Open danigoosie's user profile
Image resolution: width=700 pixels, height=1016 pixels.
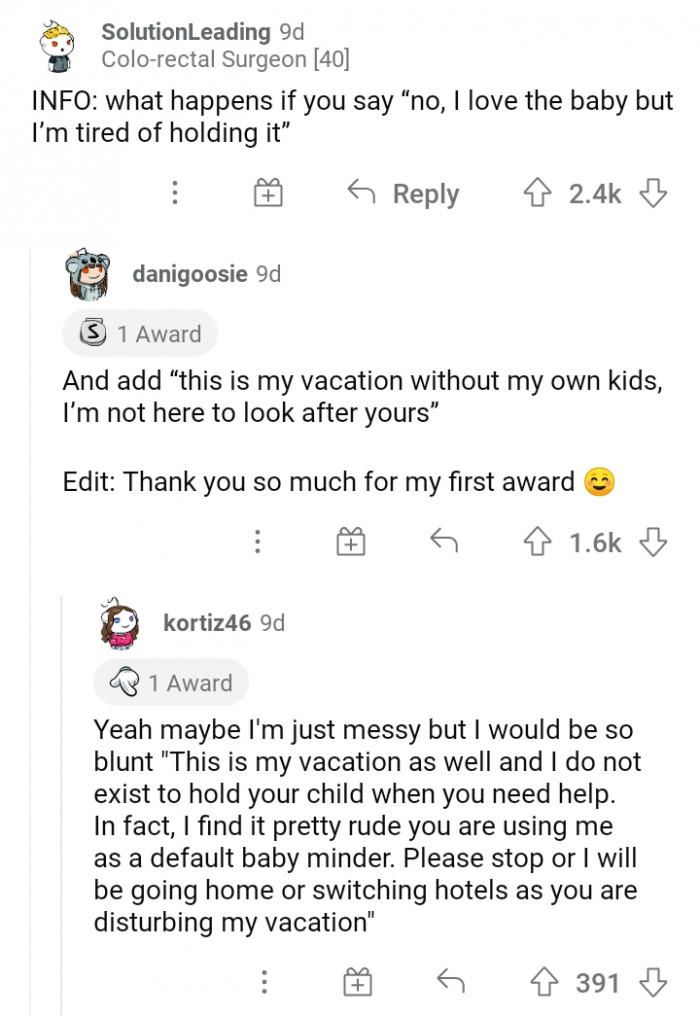click(x=190, y=273)
